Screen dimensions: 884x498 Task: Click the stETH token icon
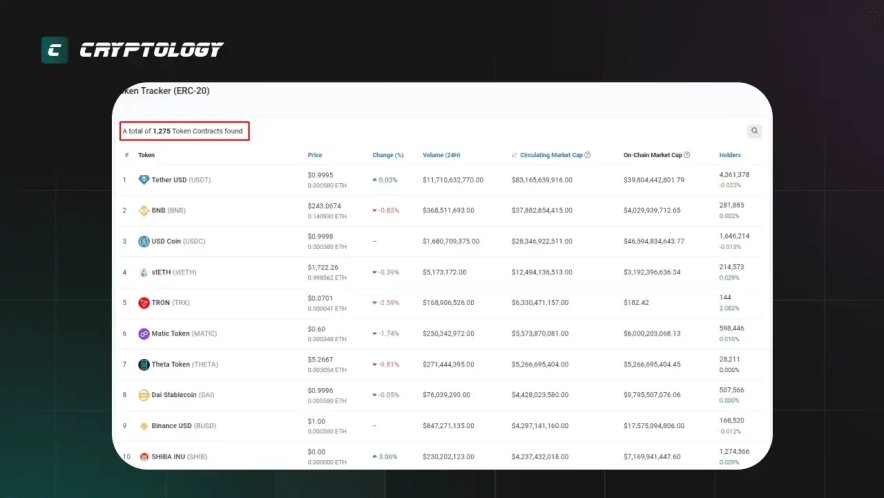click(144, 272)
